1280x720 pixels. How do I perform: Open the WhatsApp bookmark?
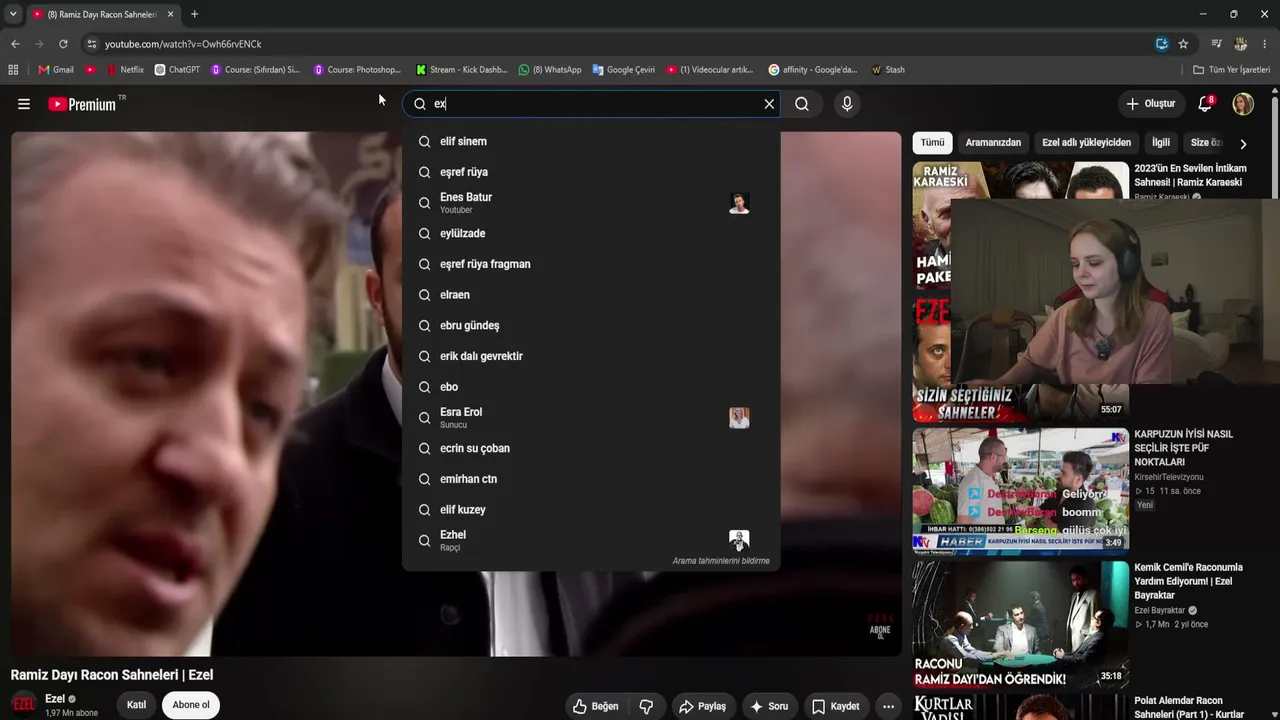pos(550,70)
